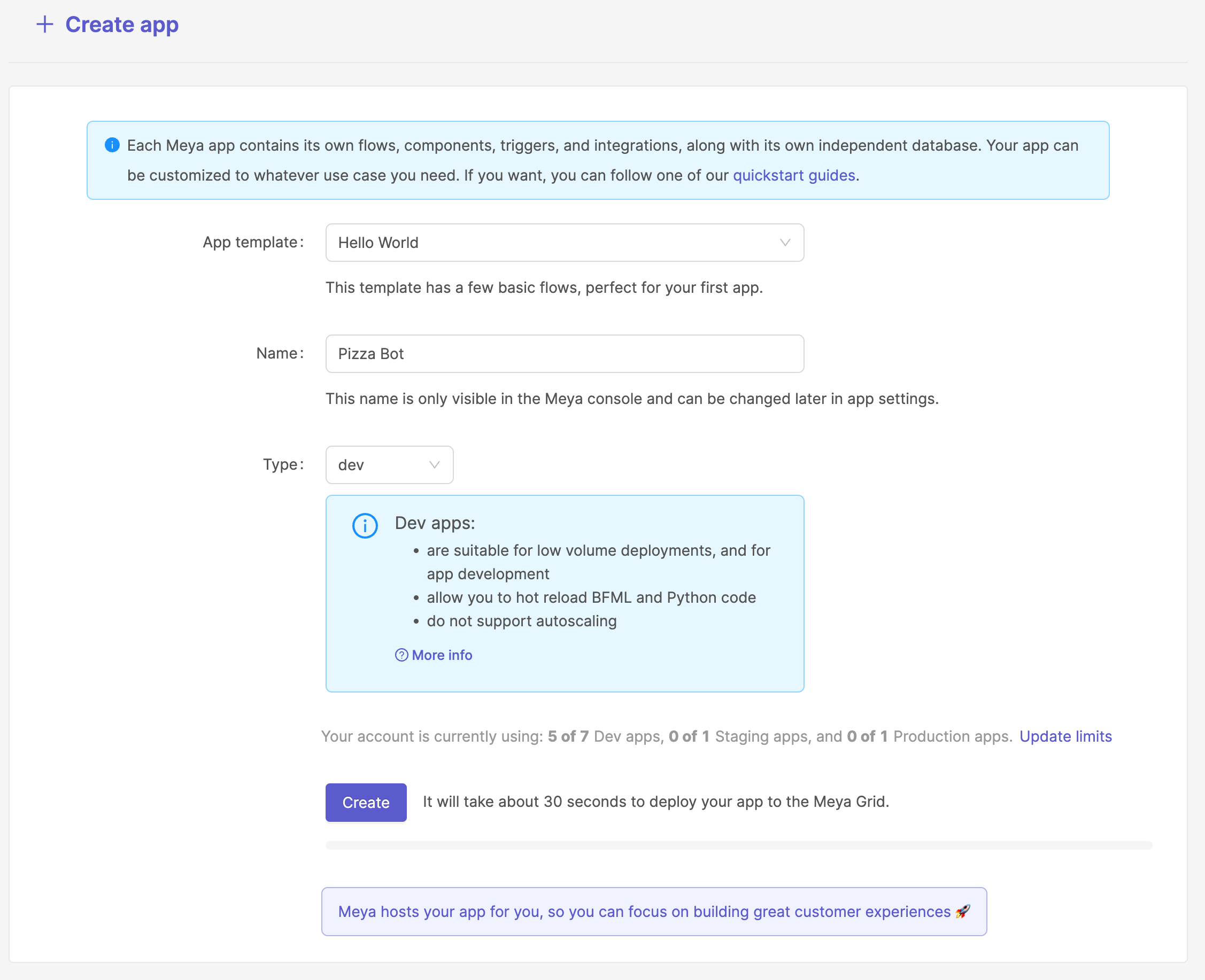This screenshot has width=1205, height=980.
Task: Click the Name field label
Action: (x=277, y=353)
